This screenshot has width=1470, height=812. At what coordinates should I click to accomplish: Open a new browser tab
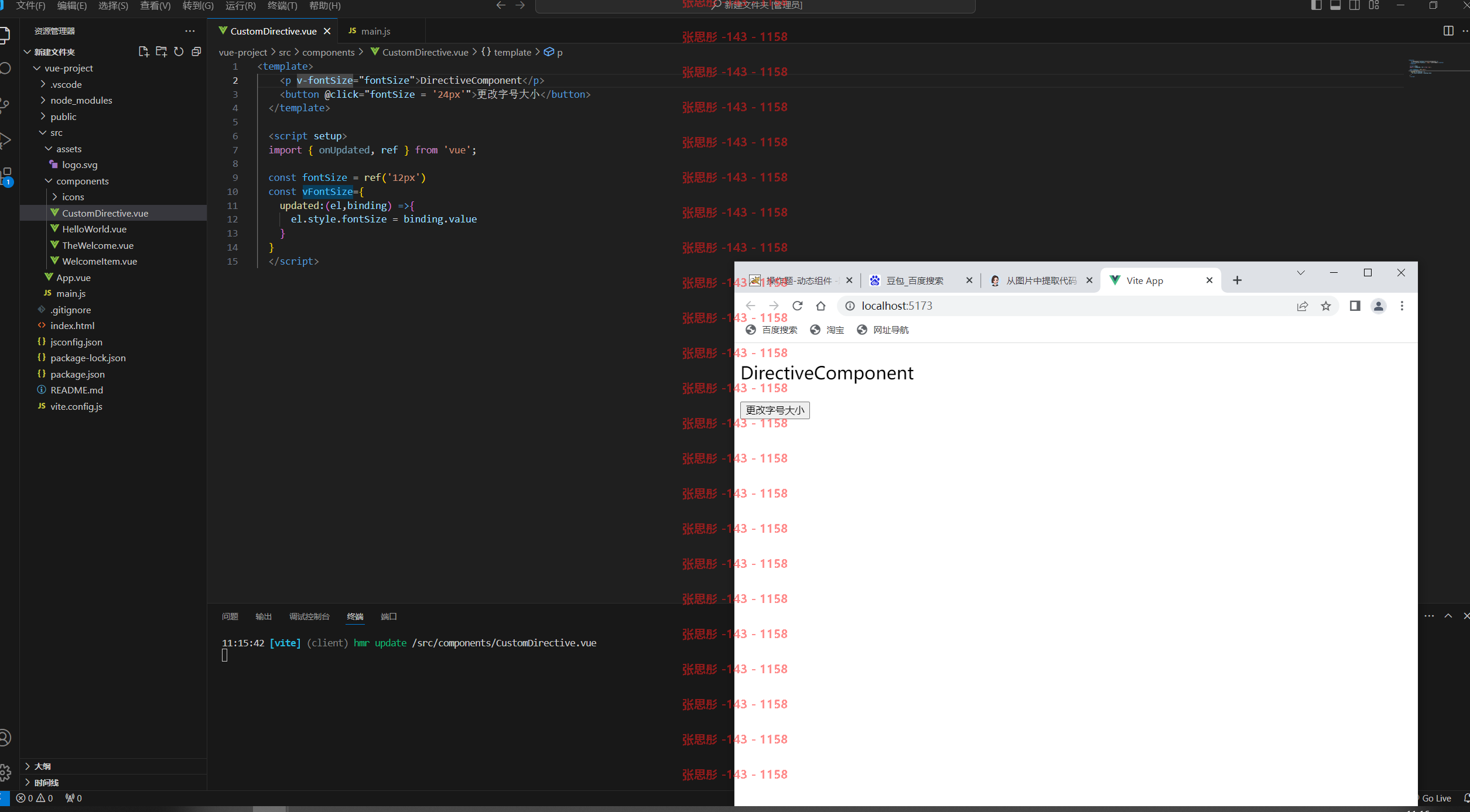coord(1237,280)
